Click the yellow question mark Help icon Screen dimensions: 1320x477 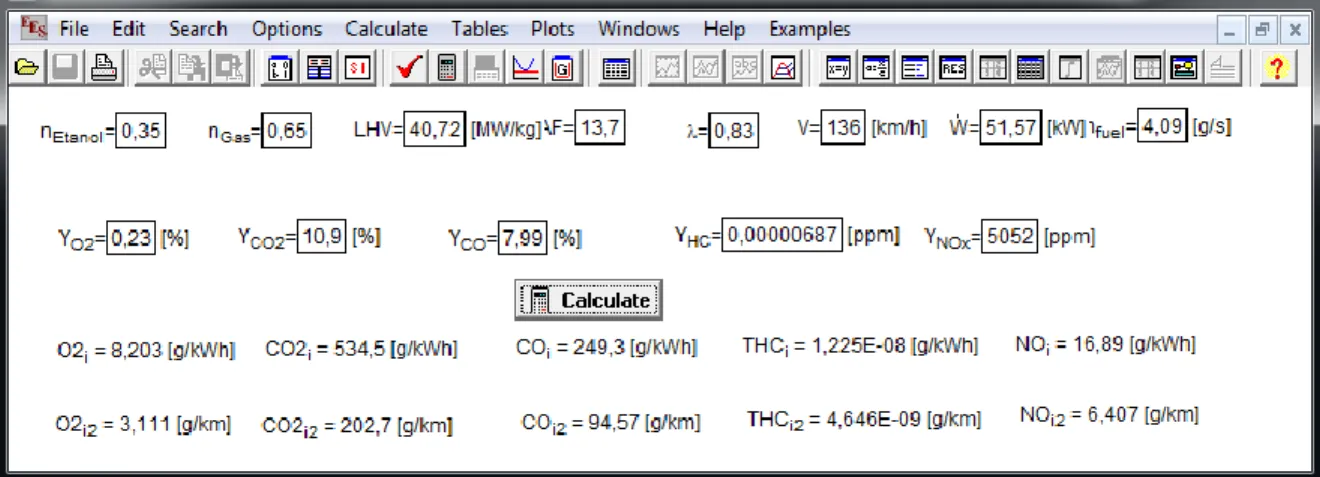point(1278,68)
